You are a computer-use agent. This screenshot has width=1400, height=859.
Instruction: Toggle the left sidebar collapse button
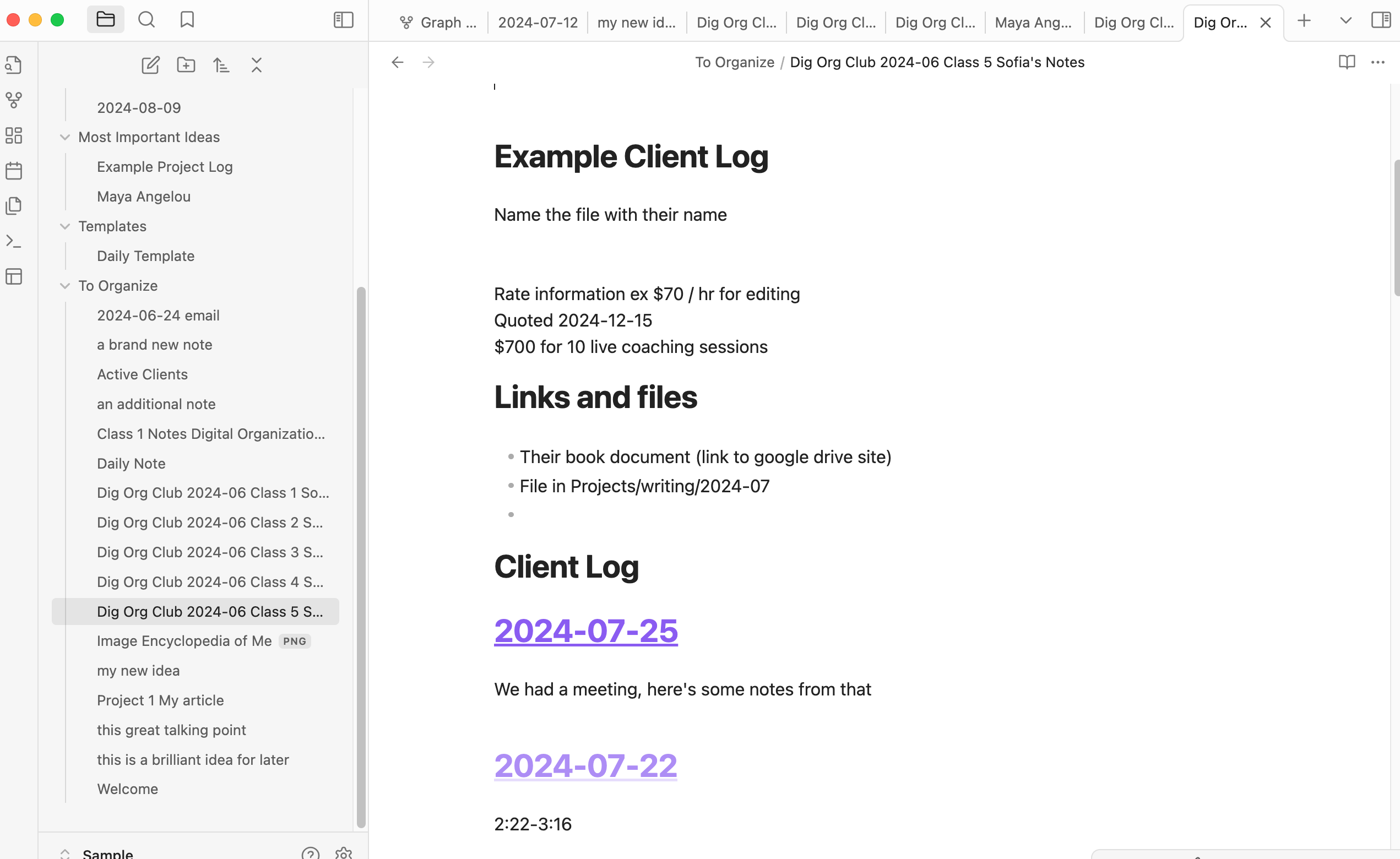tap(343, 20)
